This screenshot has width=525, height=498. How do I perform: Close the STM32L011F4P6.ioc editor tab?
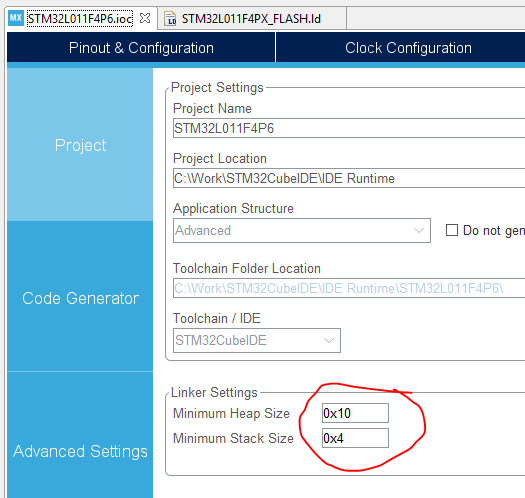(x=145, y=18)
